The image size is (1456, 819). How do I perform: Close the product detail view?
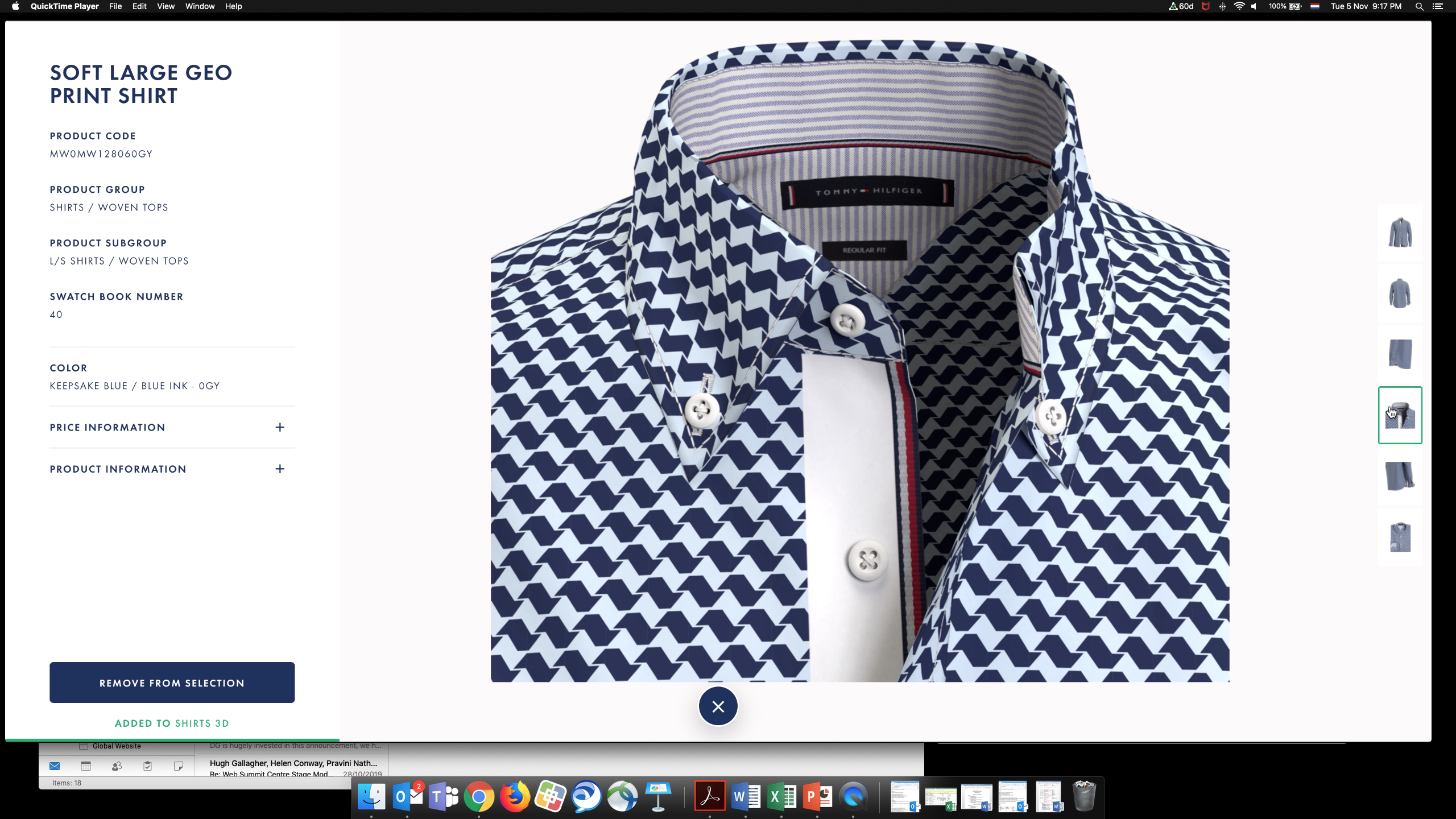pos(718,706)
